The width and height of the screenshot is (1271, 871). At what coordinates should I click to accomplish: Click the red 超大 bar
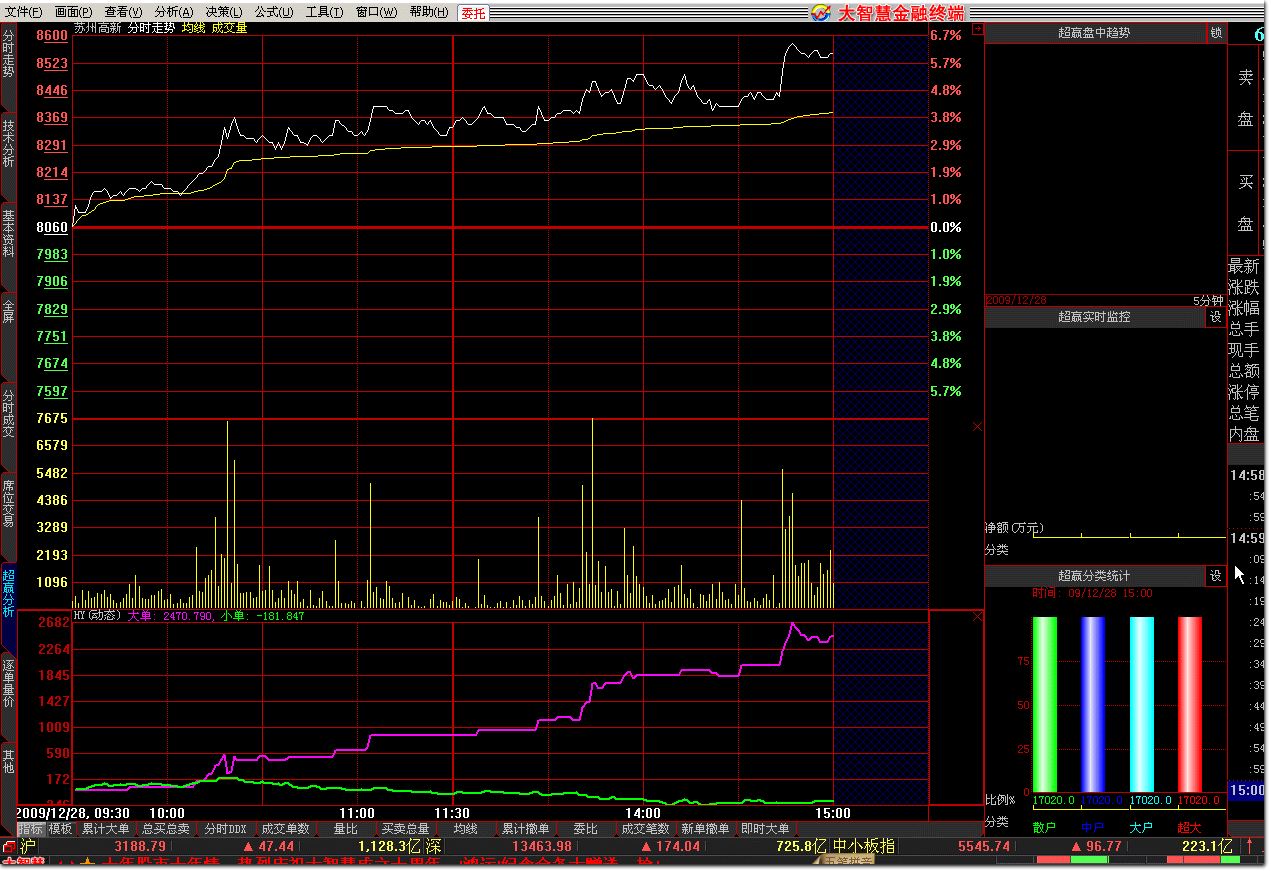(x=1190, y=704)
